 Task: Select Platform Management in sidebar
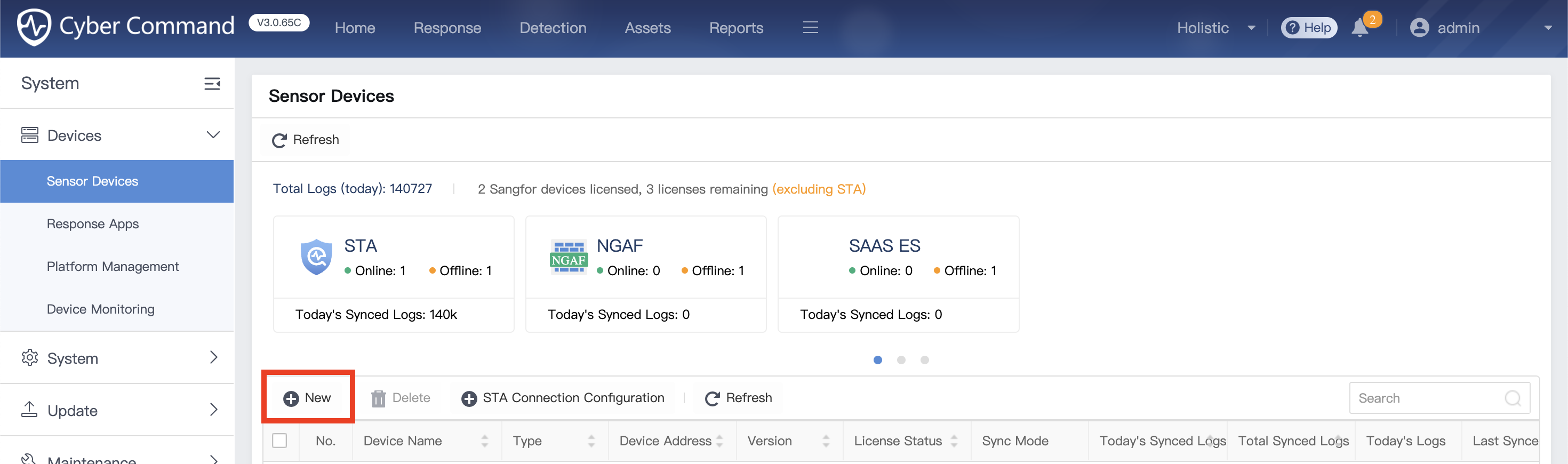click(117, 267)
